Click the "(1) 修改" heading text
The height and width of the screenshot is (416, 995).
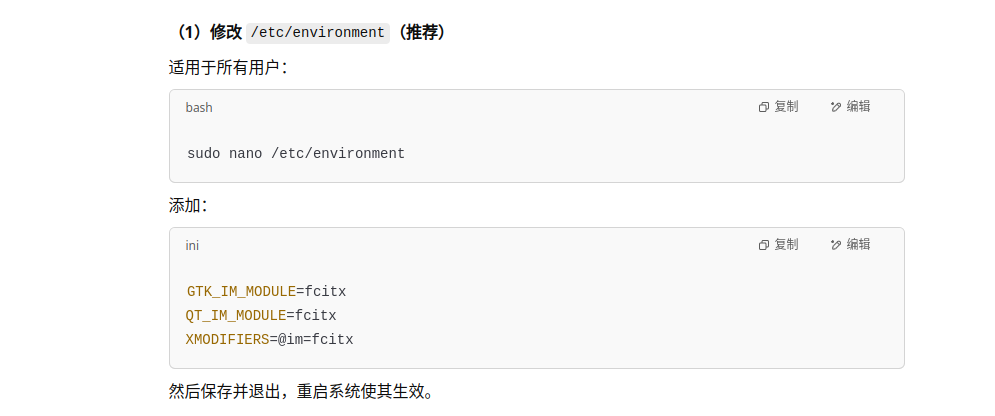[209, 32]
